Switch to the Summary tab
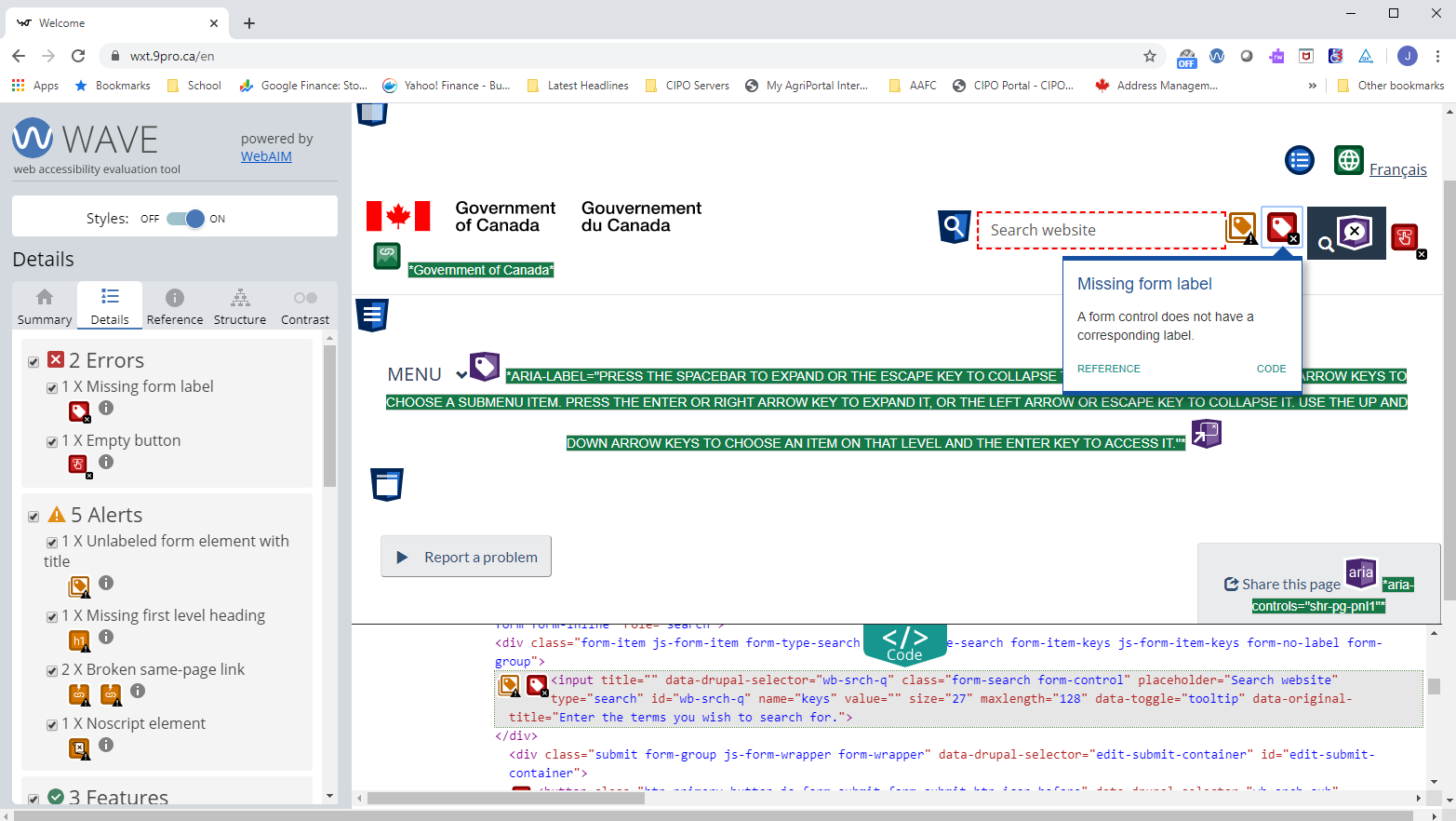The width and height of the screenshot is (1456, 821). click(45, 306)
